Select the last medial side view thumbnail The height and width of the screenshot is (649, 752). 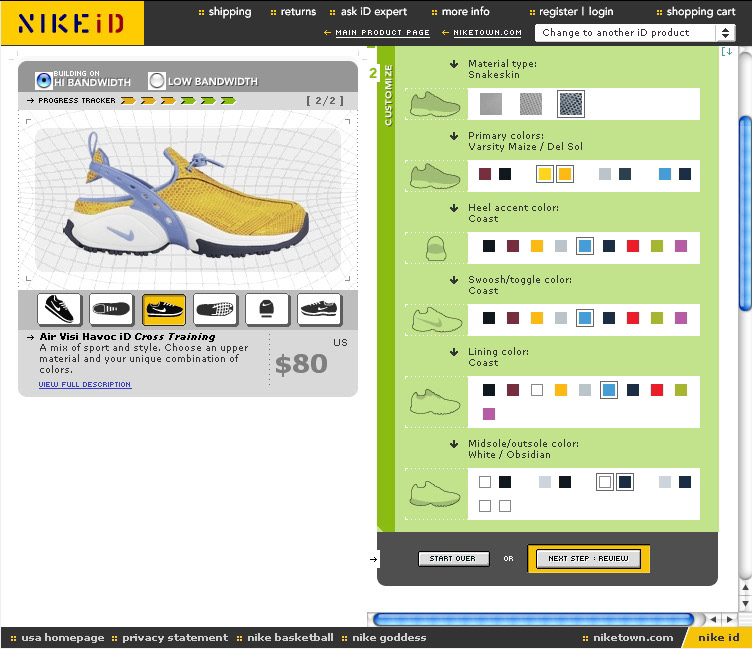319,309
